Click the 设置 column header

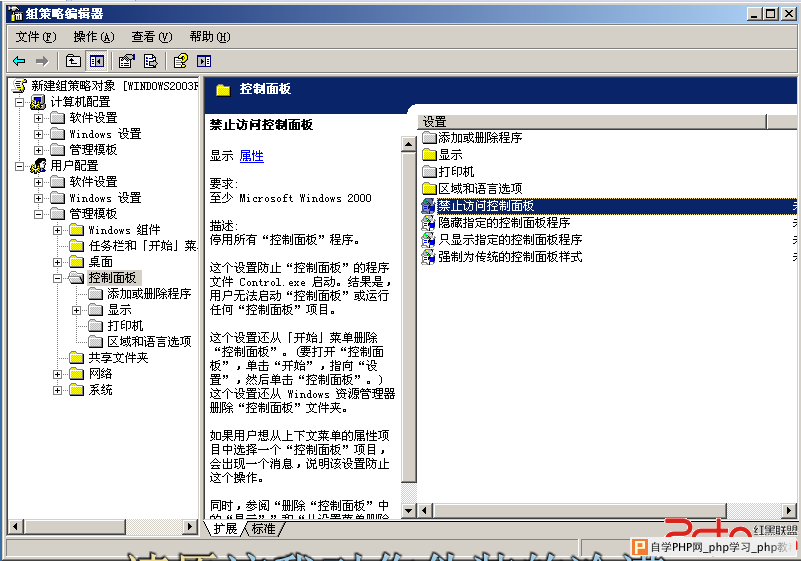pos(592,122)
